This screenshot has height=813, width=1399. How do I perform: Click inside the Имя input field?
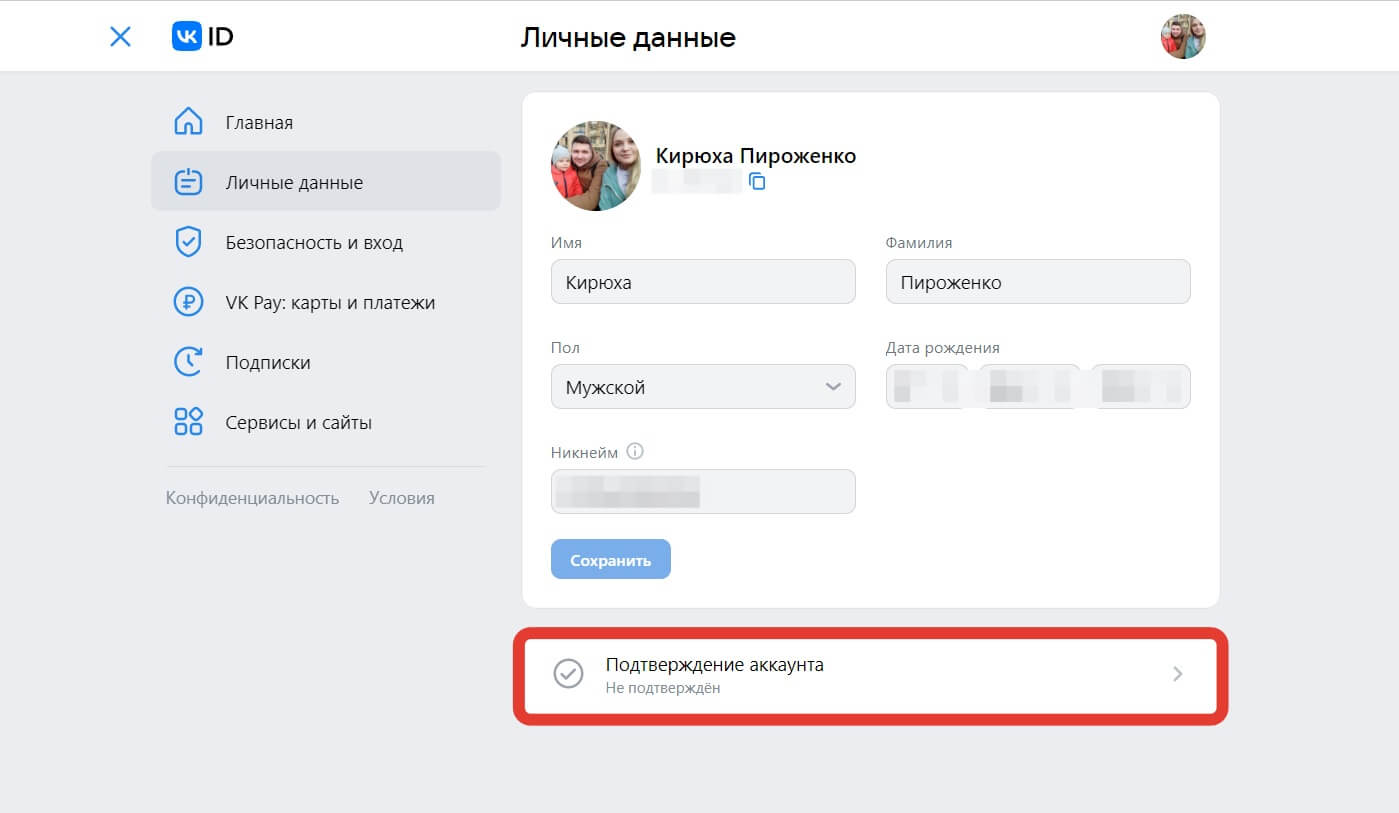point(702,281)
